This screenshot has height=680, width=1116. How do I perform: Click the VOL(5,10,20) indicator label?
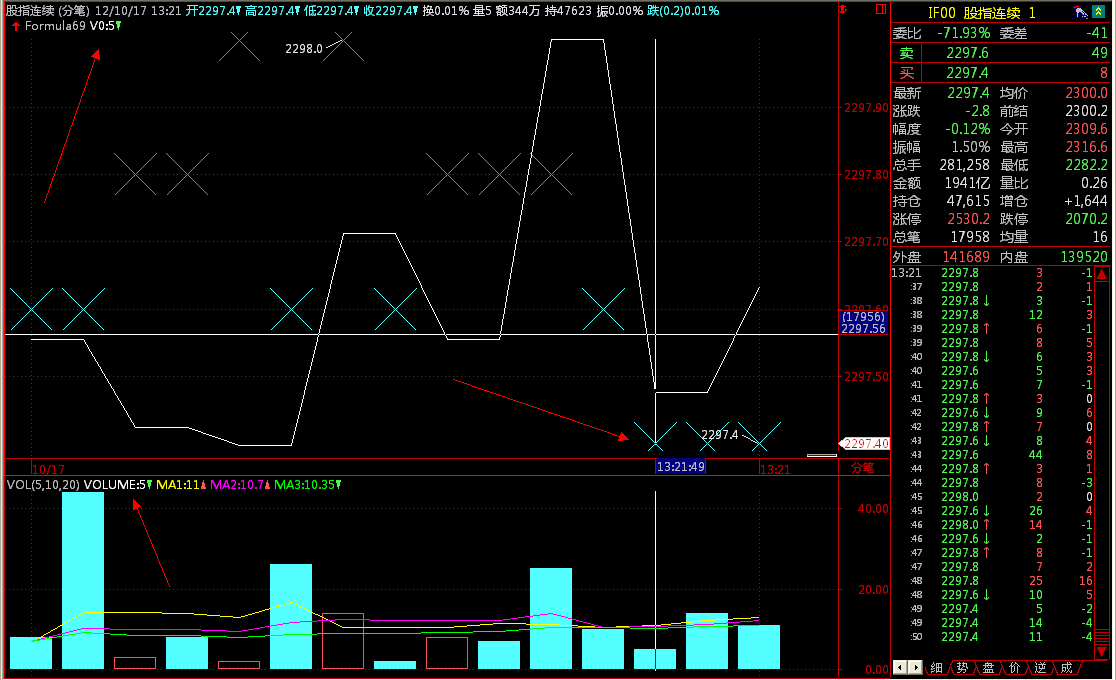[x=43, y=485]
